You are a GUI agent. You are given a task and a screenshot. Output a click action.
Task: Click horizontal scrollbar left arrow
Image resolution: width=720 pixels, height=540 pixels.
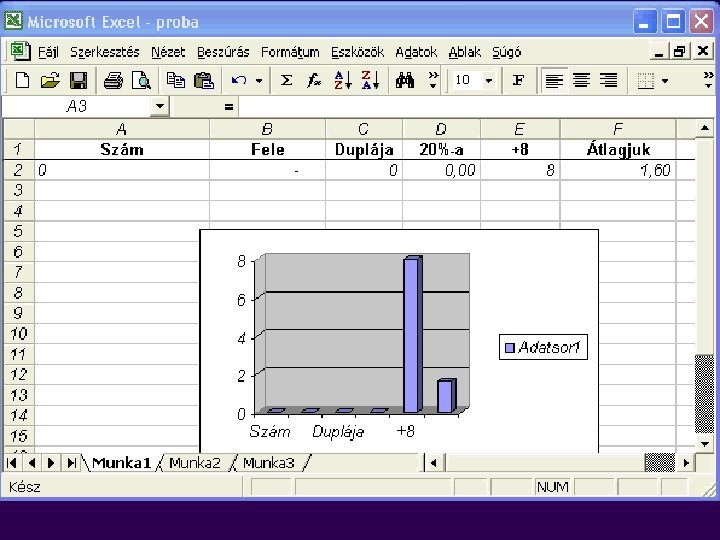433,463
